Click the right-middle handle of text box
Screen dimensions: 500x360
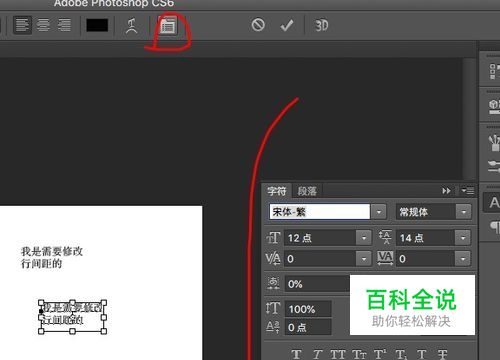(x=104, y=317)
